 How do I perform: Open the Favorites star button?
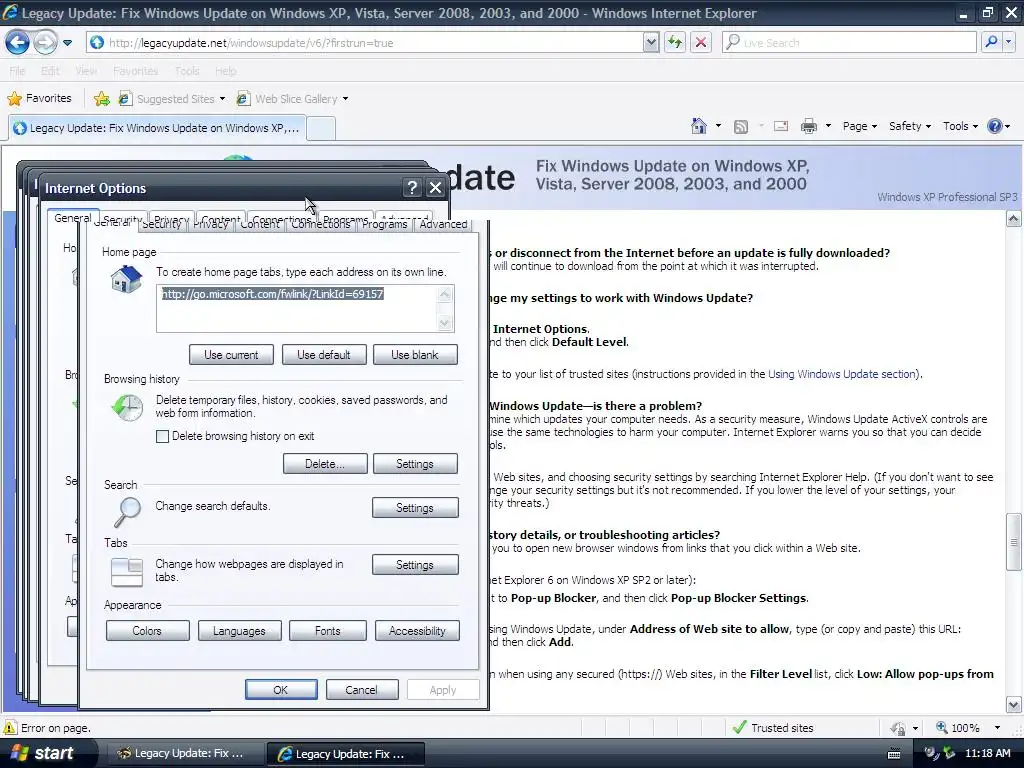[x=39, y=99]
